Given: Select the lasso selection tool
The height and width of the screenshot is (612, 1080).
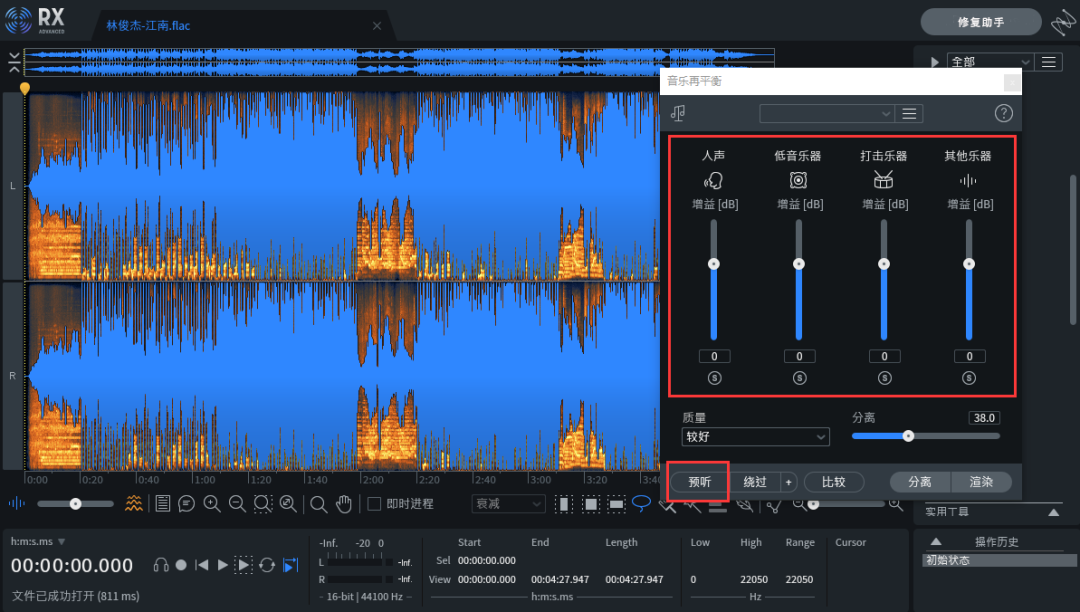Looking at the screenshot, I should point(641,503).
